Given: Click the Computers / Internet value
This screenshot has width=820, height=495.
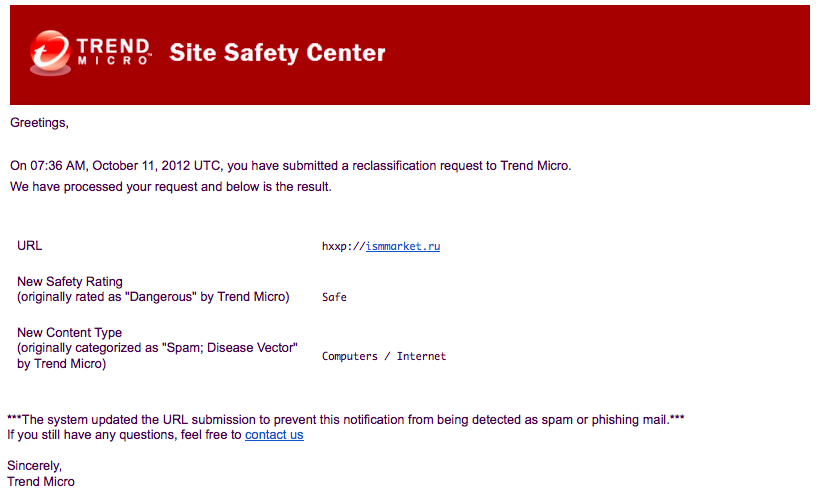Looking at the screenshot, I should click(384, 356).
